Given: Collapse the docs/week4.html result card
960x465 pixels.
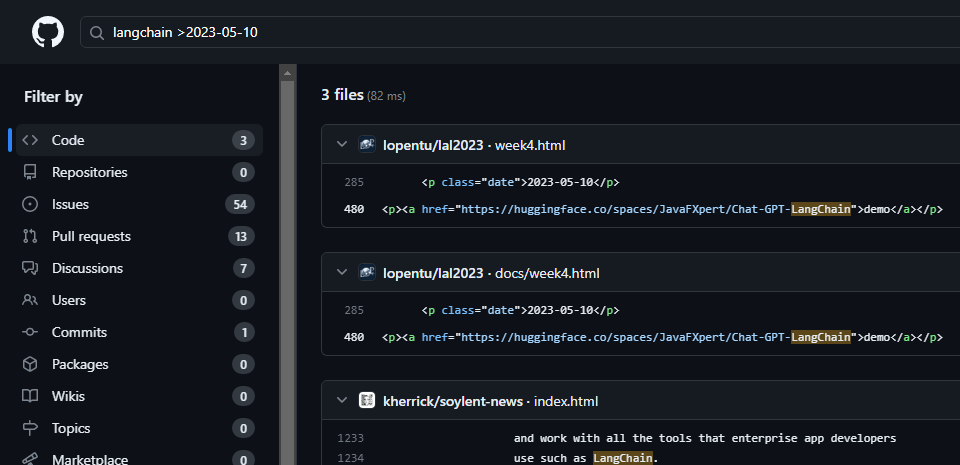Looking at the screenshot, I should pyautogui.click(x=342, y=273).
